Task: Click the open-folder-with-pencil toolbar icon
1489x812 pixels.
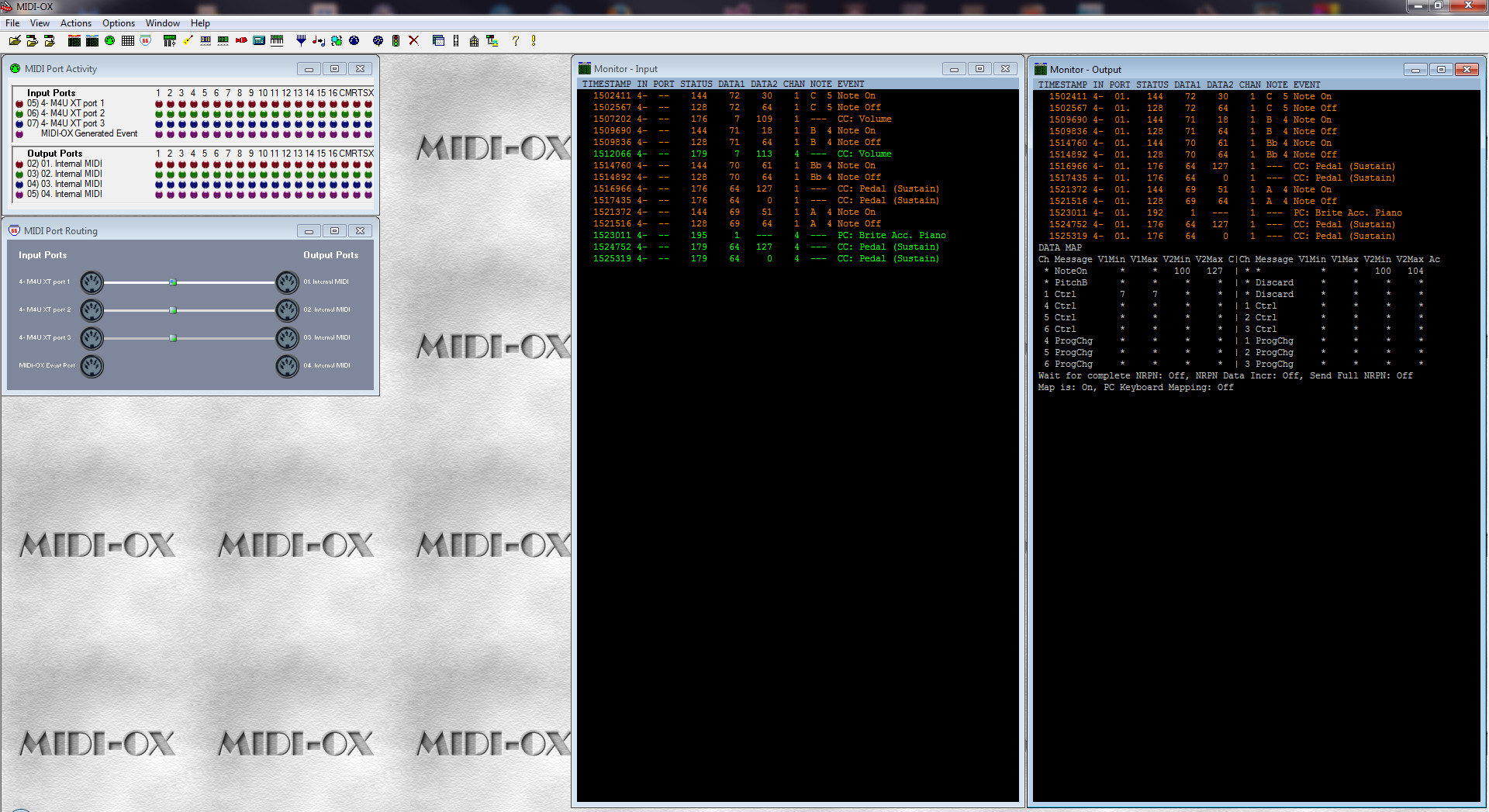Action: [x=15, y=40]
